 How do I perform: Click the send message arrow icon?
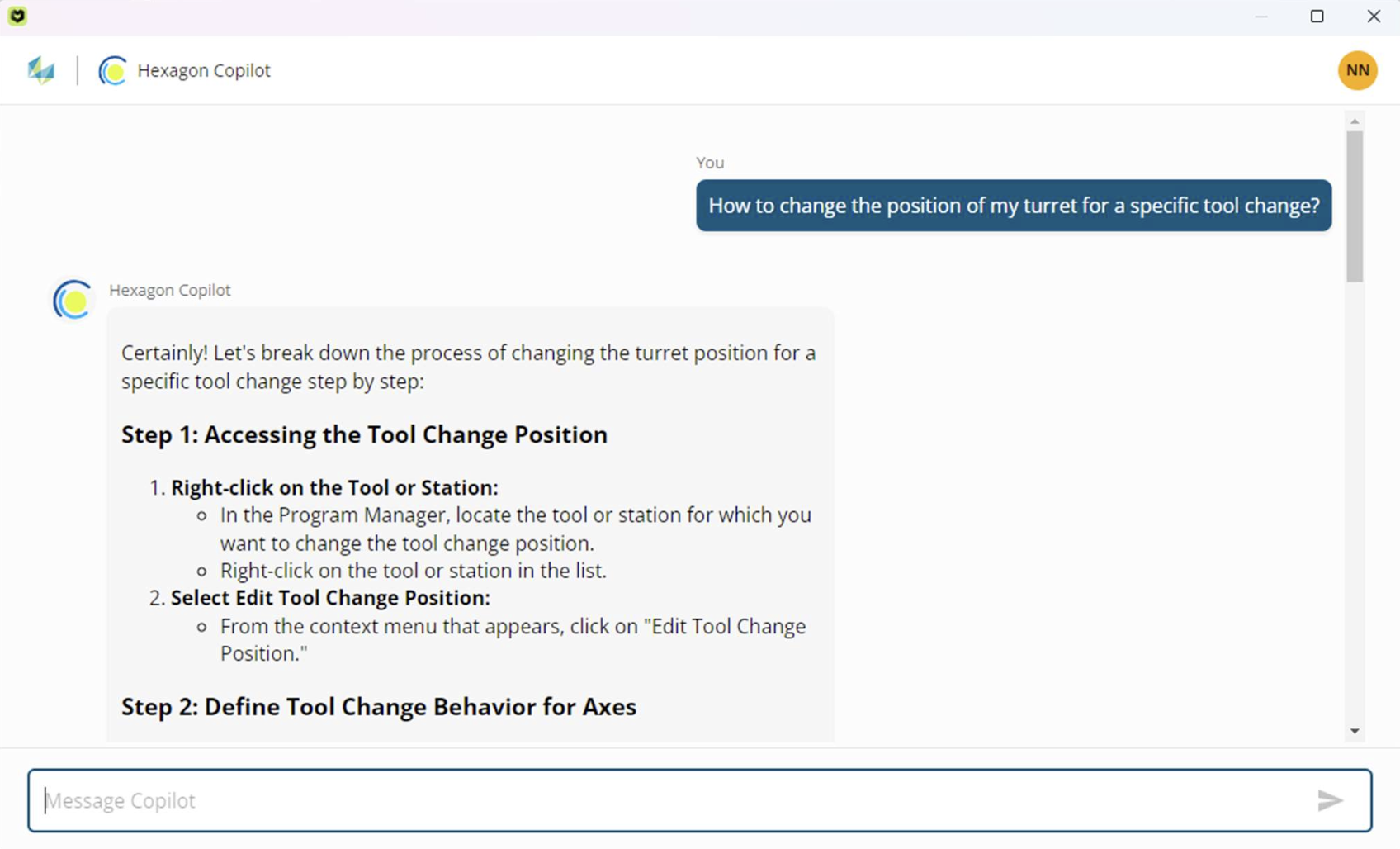tap(1330, 800)
